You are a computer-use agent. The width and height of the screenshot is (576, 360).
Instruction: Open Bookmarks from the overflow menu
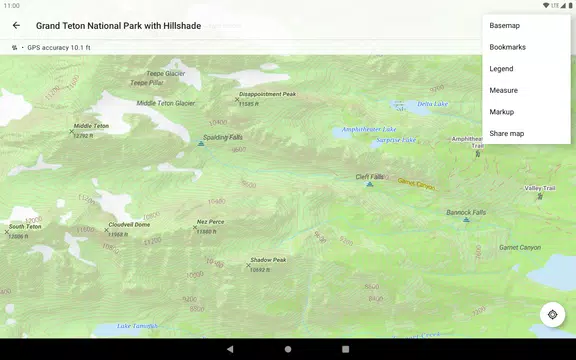coord(526,47)
